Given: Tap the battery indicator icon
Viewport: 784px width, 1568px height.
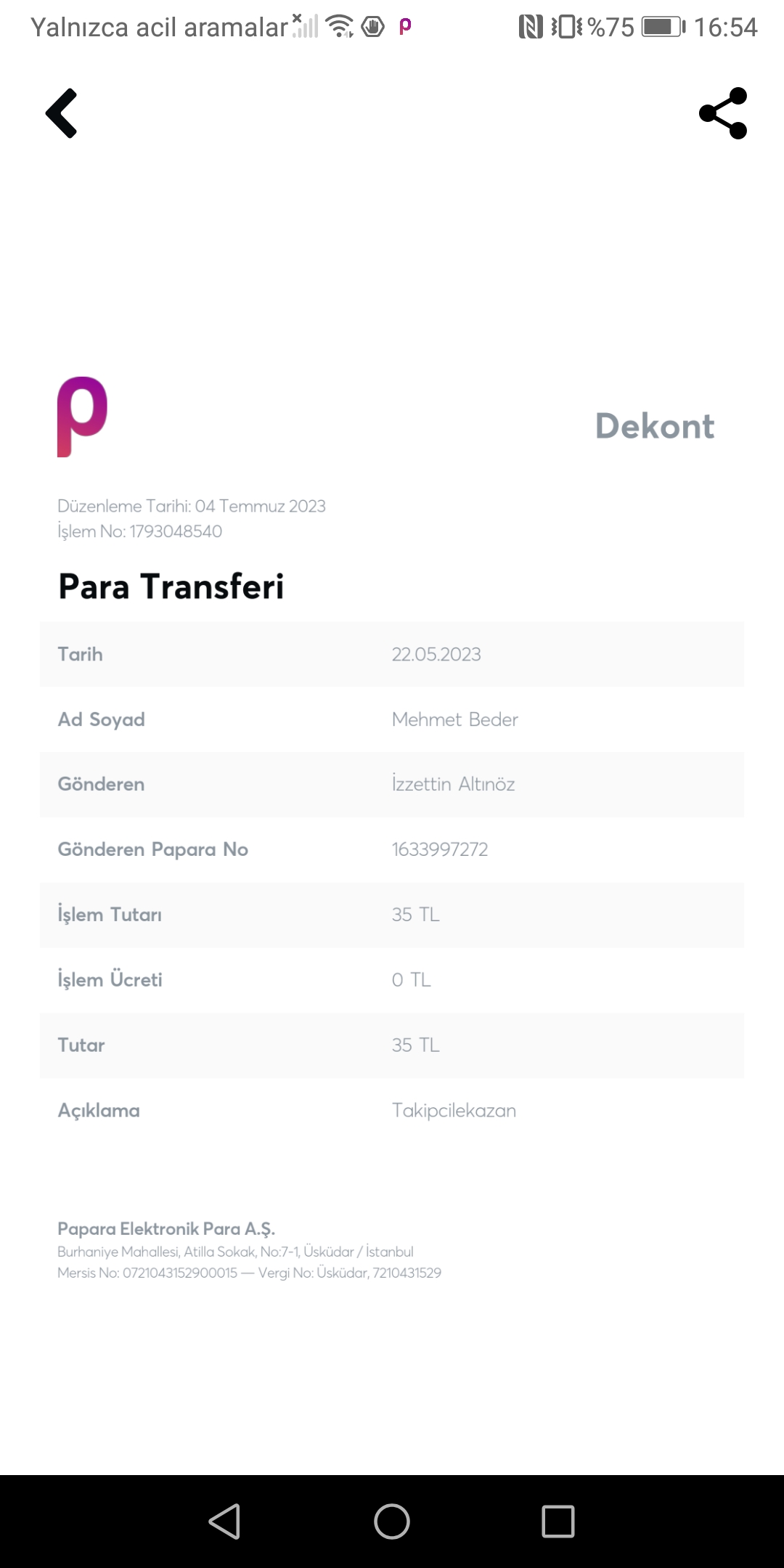Looking at the screenshot, I should click(x=663, y=28).
